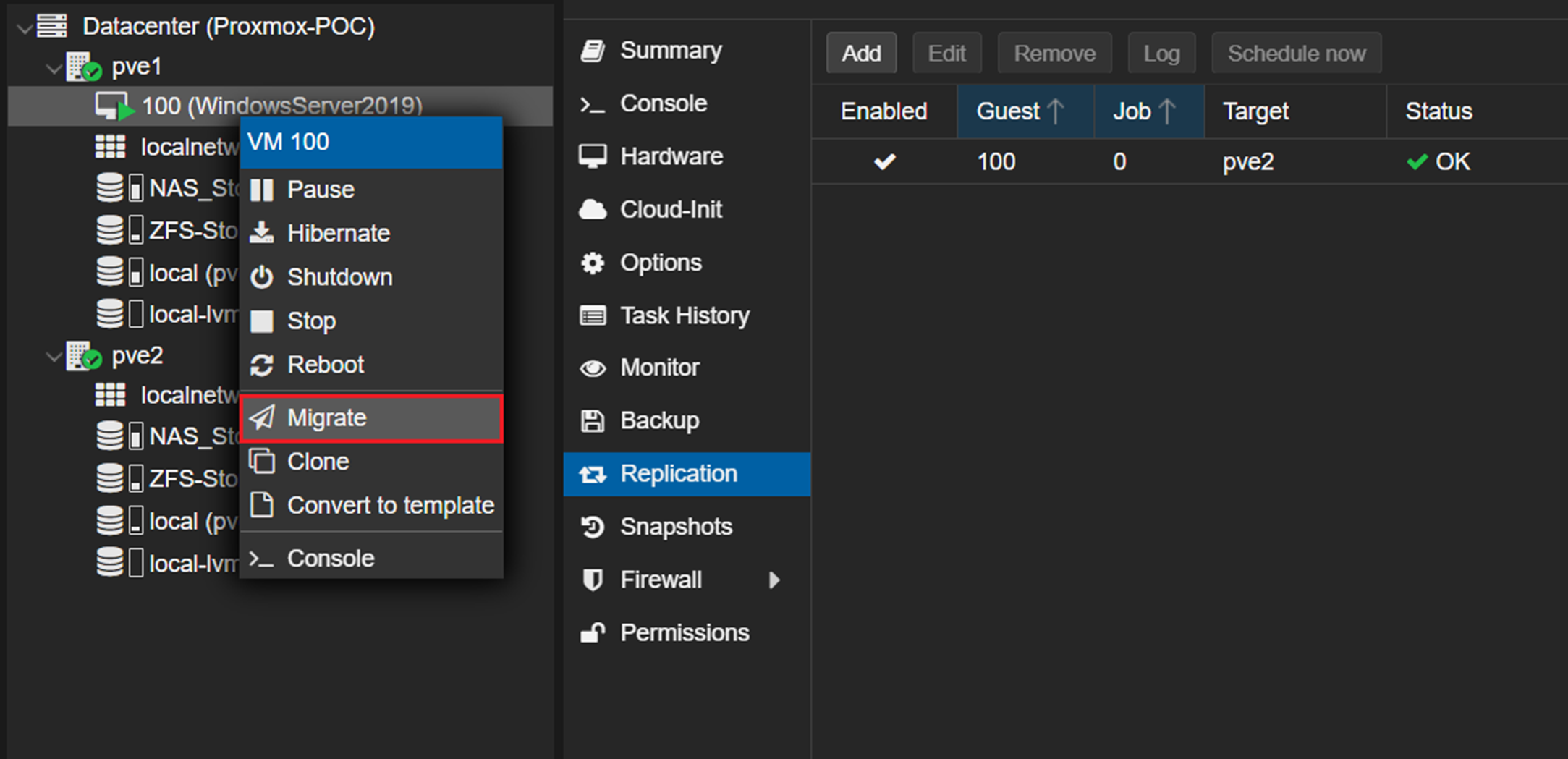The width and height of the screenshot is (1568, 759).
Task: Collapse the Datacenter tree node
Action: (x=25, y=28)
